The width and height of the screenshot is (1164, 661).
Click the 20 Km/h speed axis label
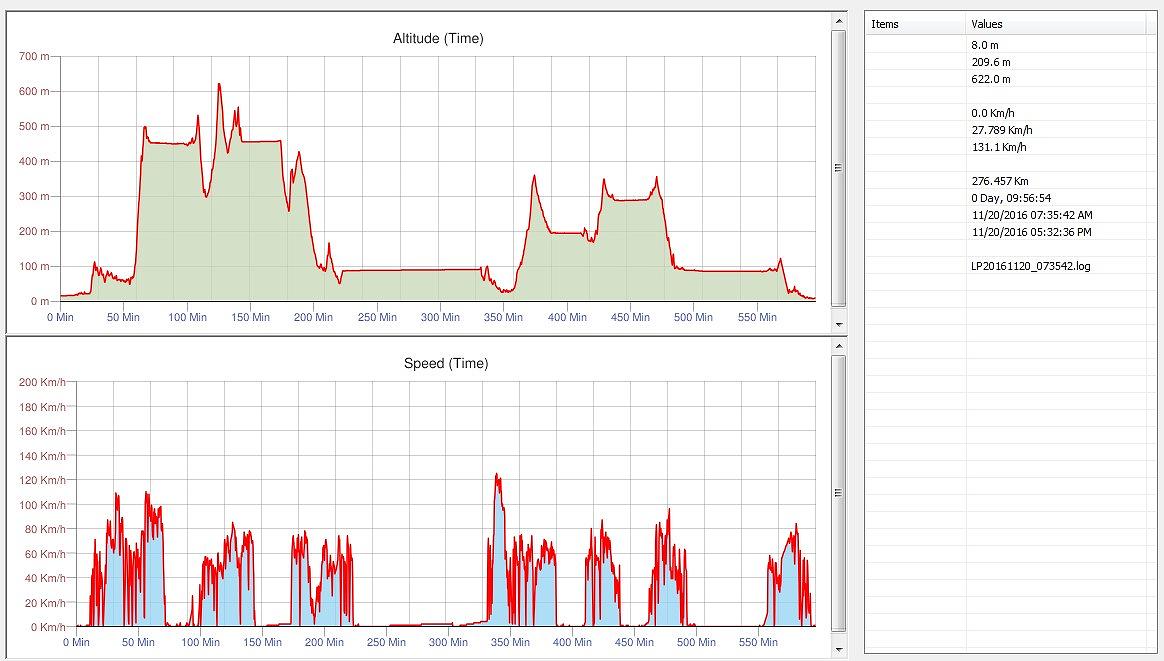click(45, 603)
